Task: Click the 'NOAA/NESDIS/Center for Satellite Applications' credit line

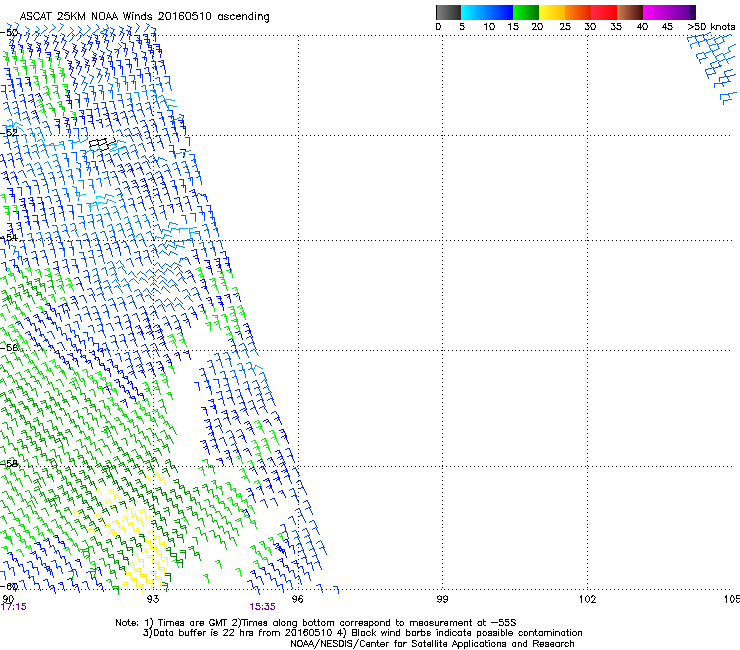Action: pos(432,644)
